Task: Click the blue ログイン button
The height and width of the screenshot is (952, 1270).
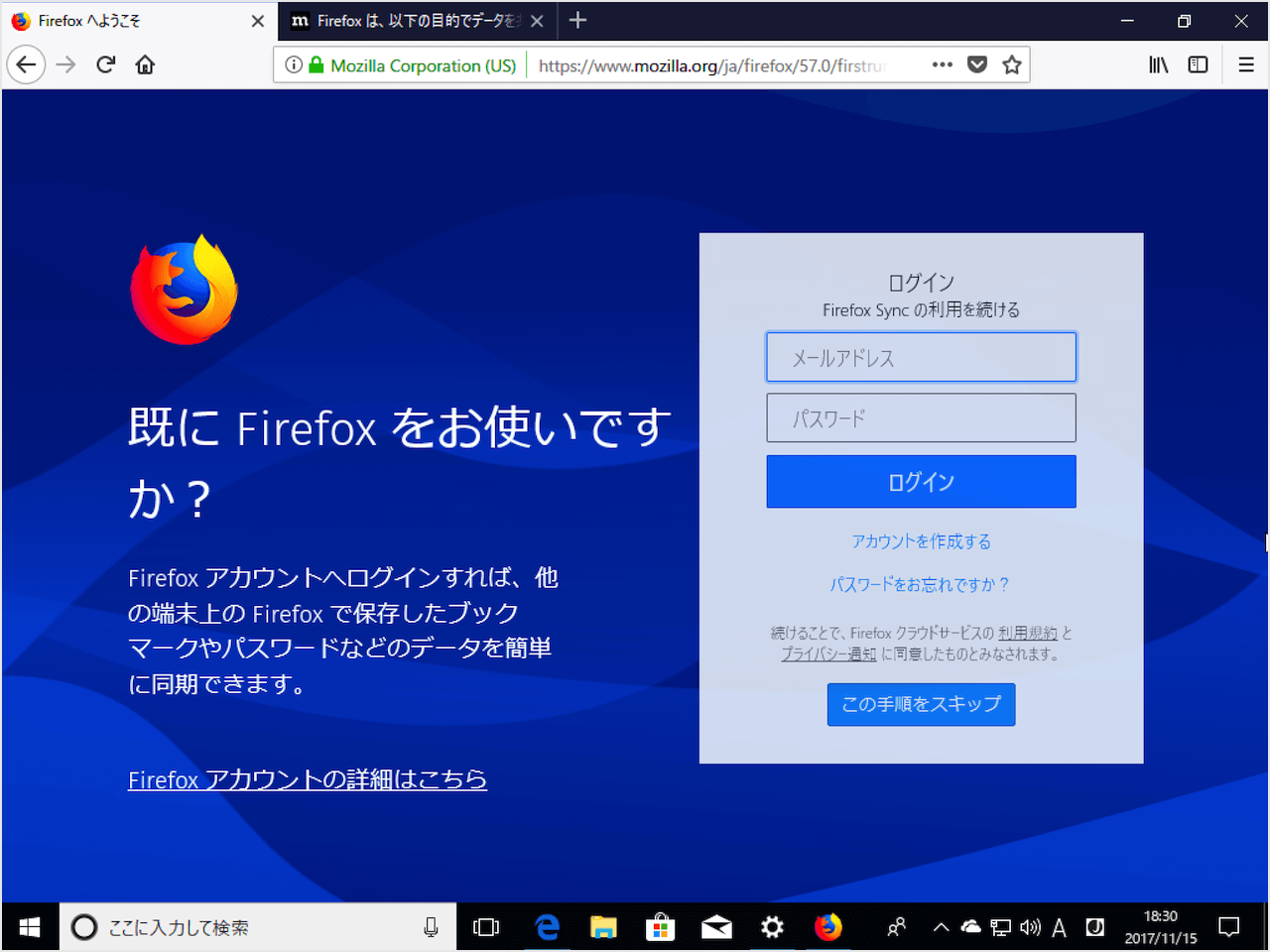Action: click(x=921, y=482)
